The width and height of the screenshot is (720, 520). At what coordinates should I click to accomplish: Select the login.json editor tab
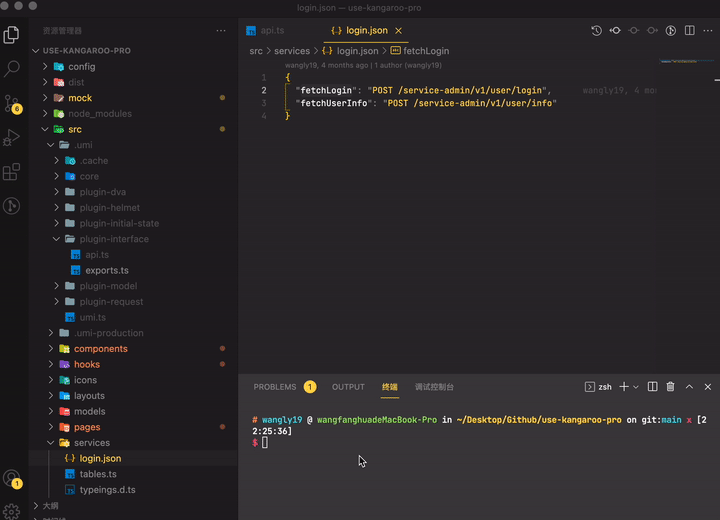(366, 31)
